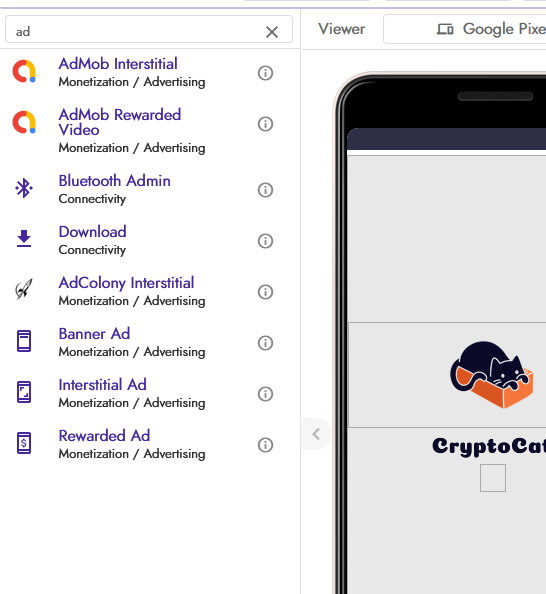Screen dimensions: 546x594
Task: Click the search box containing 'ad'
Action: (x=149, y=30)
